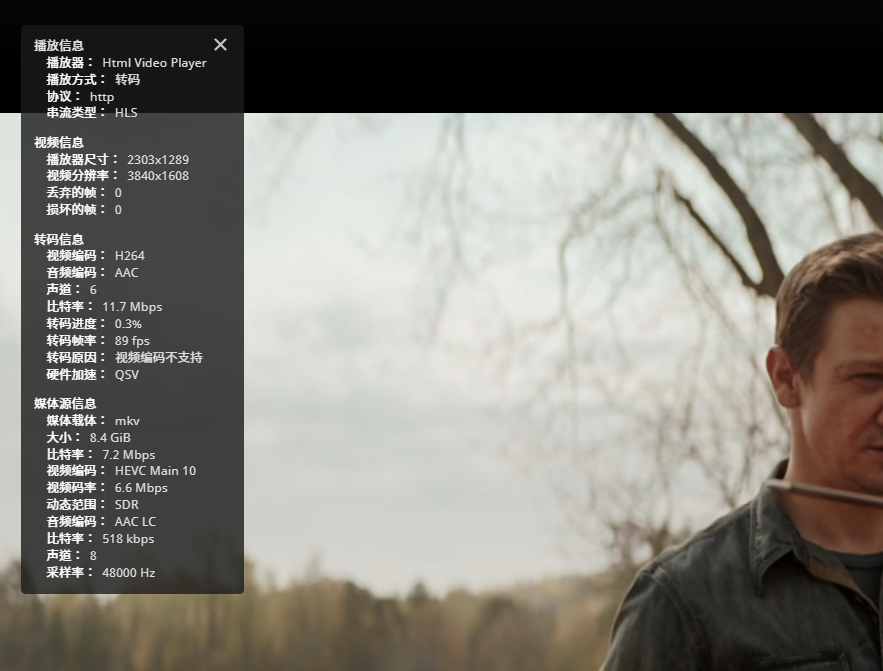
Task: Close the playback info panel
Action: click(x=220, y=45)
